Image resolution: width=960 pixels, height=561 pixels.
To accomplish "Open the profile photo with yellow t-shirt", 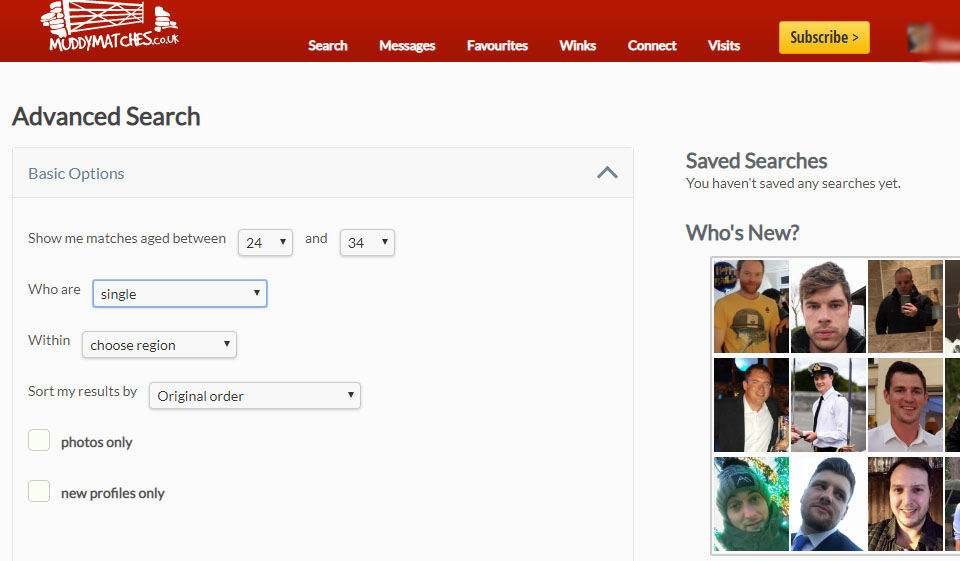I will (x=751, y=306).
